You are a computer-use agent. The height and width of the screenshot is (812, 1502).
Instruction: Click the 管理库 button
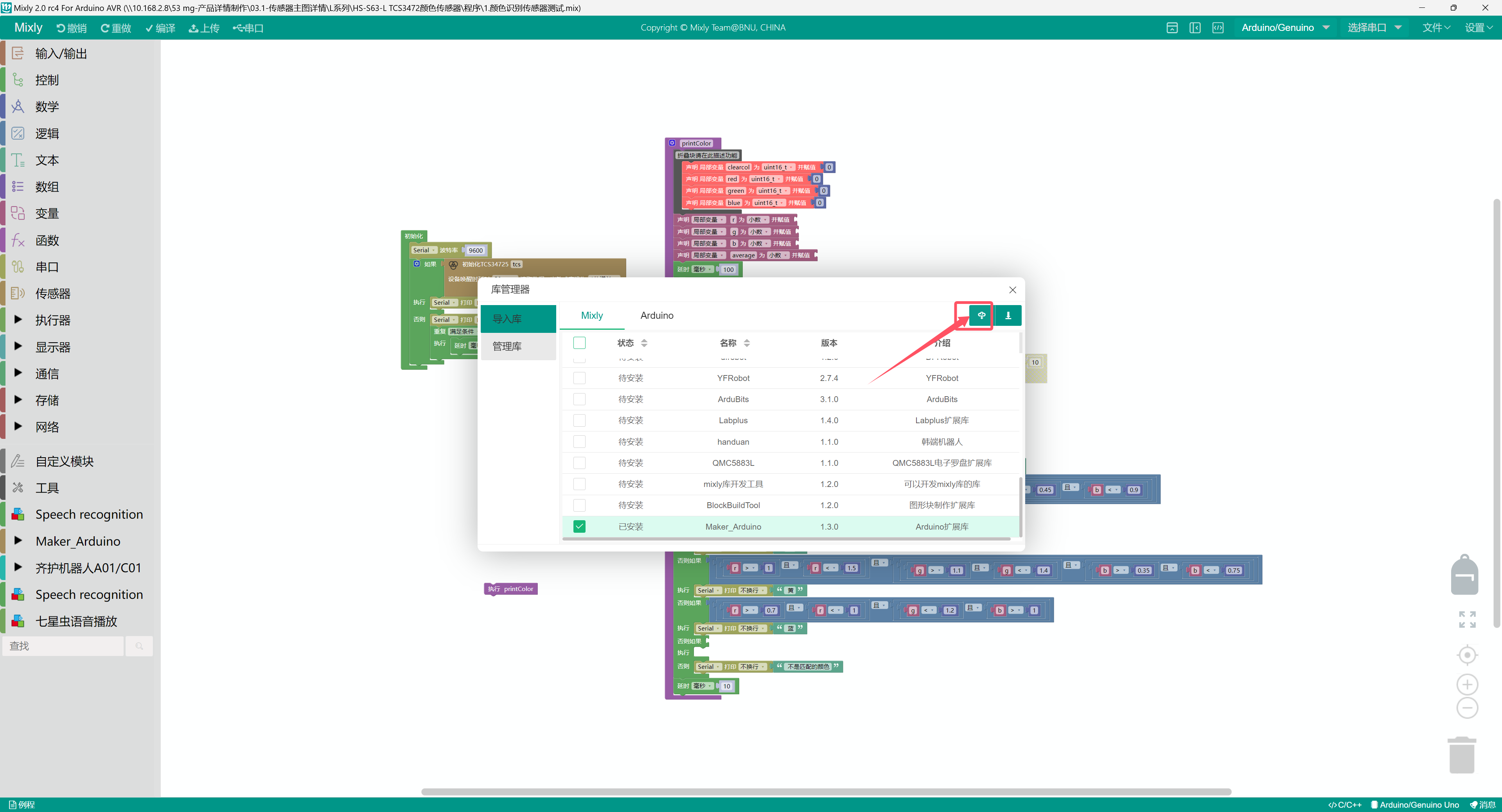click(507, 346)
